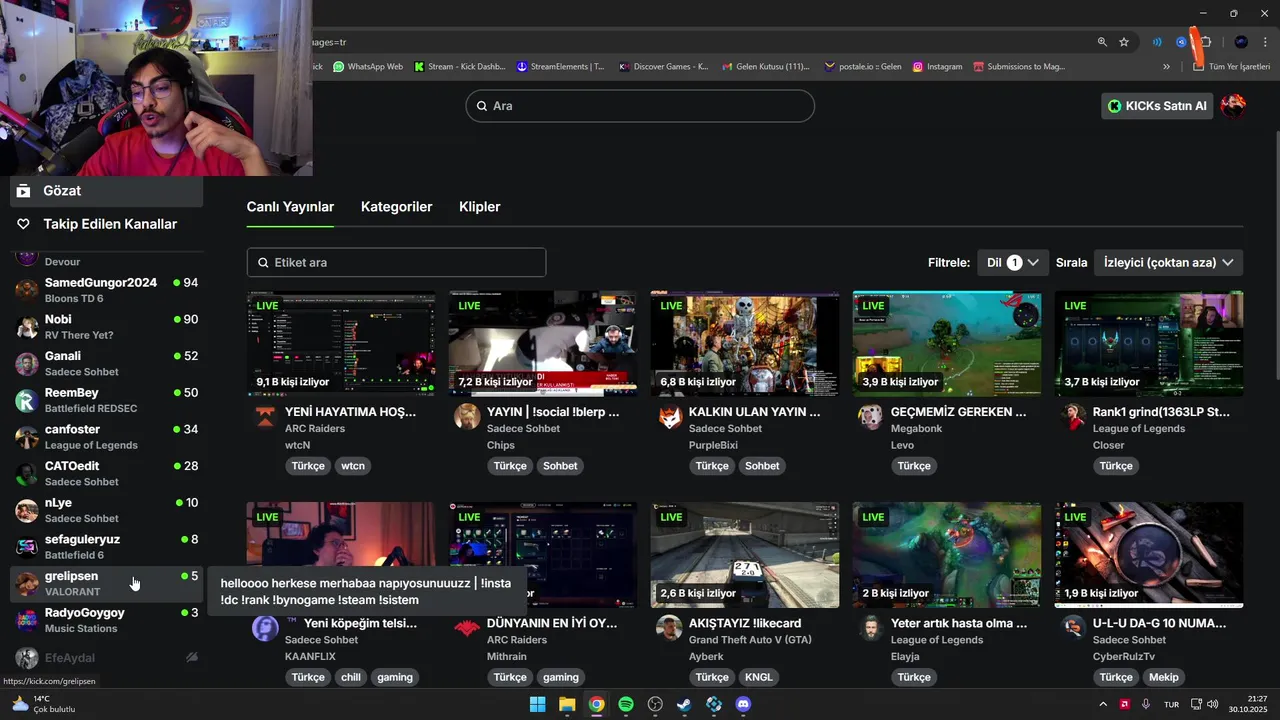1280x720 pixels.
Task: Open grelipsen VALORANT channel in sidebar
Action: (106, 583)
